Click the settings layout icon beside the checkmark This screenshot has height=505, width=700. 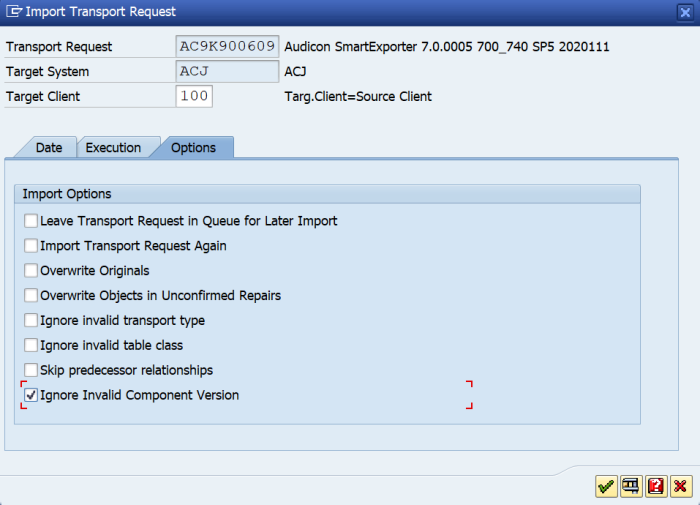(x=631, y=486)
